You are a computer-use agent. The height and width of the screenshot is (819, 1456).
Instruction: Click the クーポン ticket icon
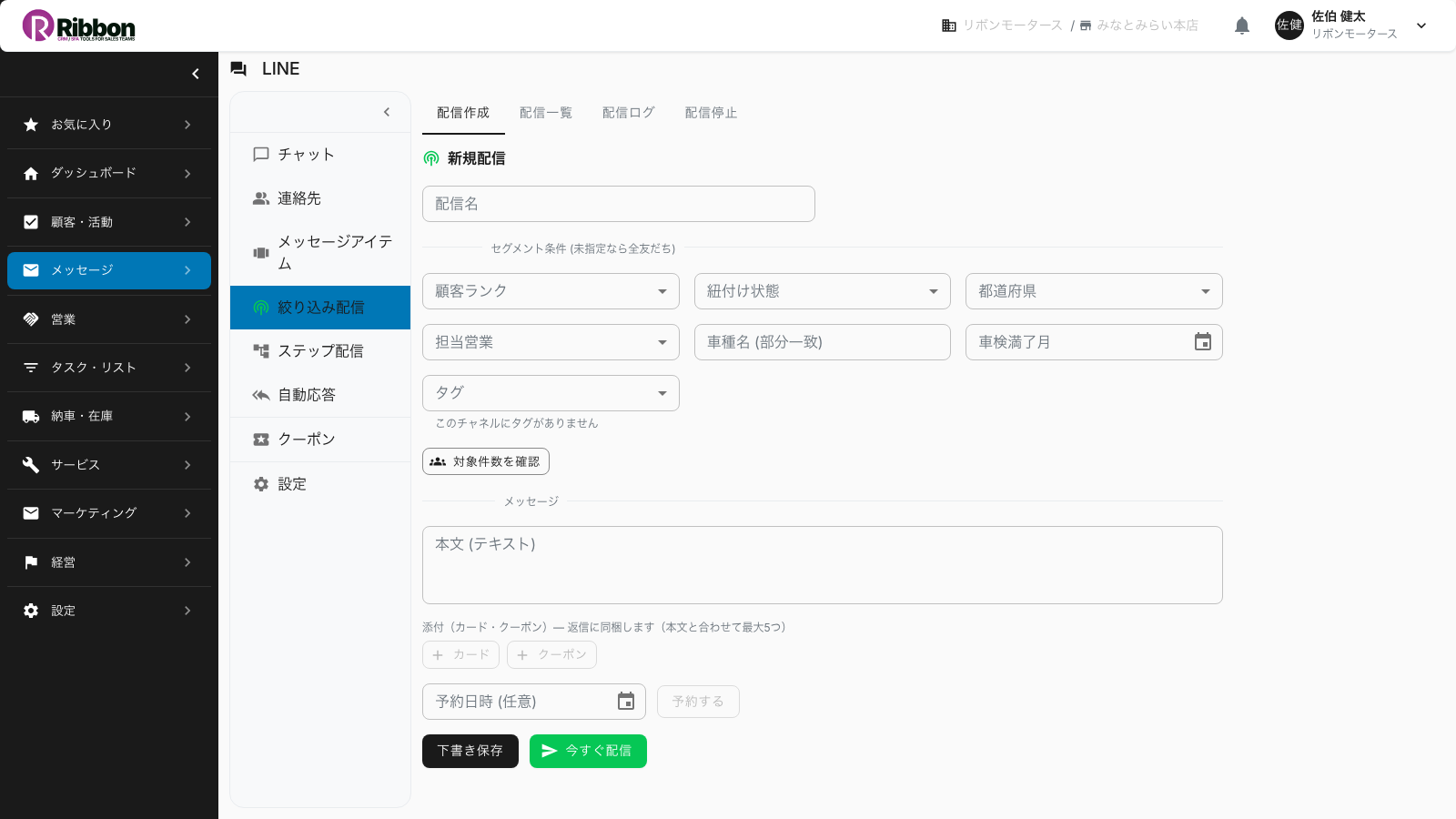(261, 440)
